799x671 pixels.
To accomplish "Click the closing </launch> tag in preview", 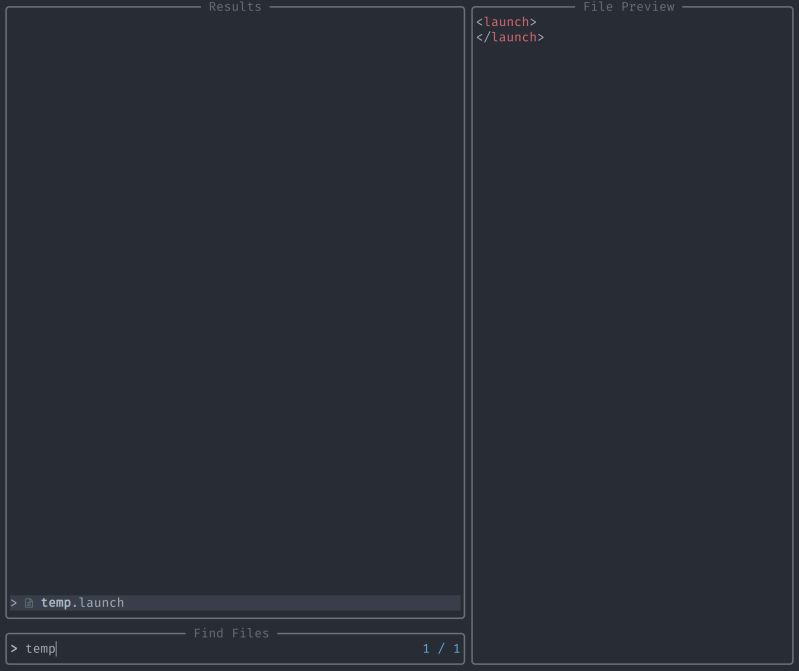I will 510,37.
